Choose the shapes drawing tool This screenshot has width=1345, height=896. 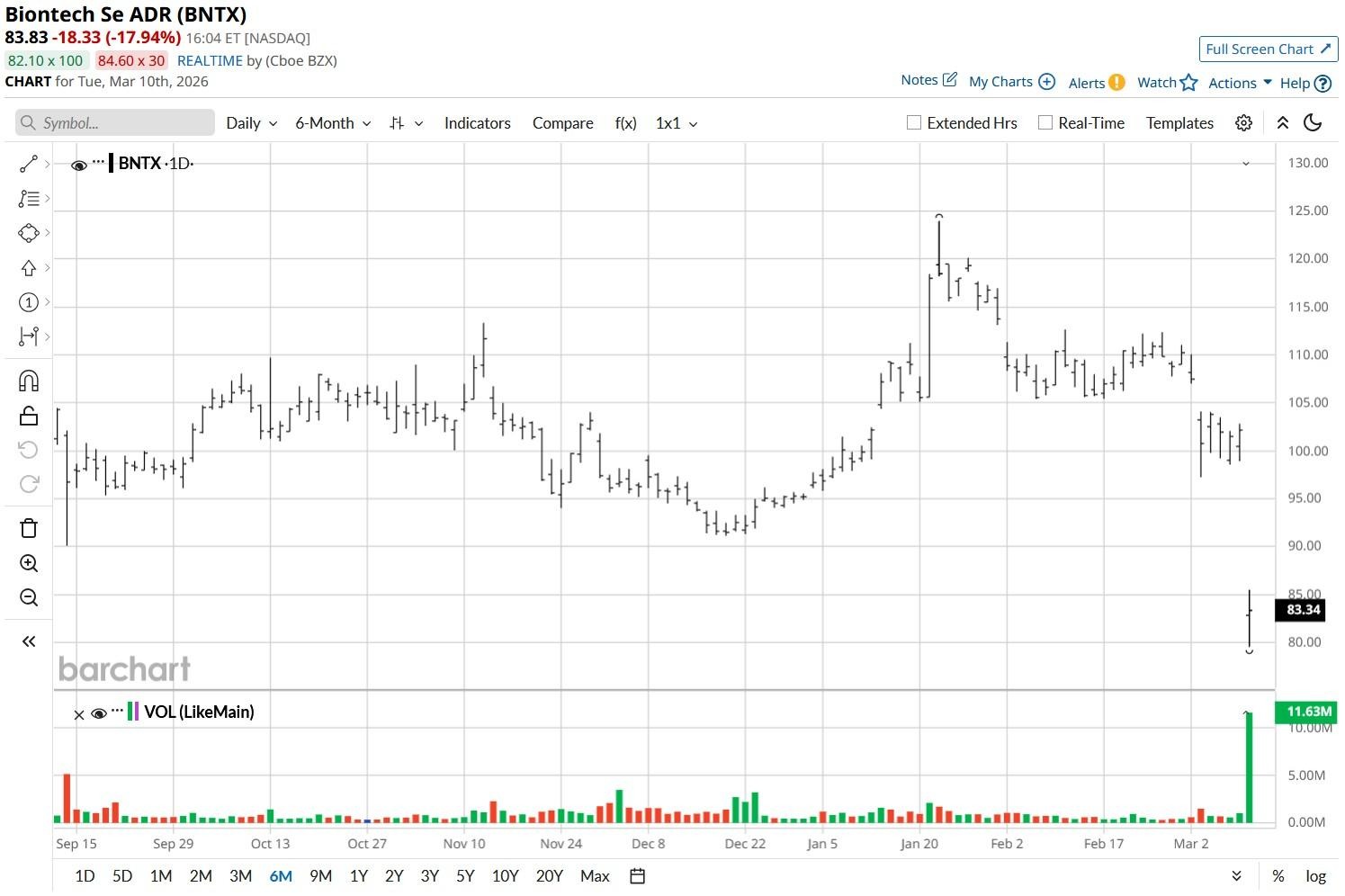[x=29, y=233]
